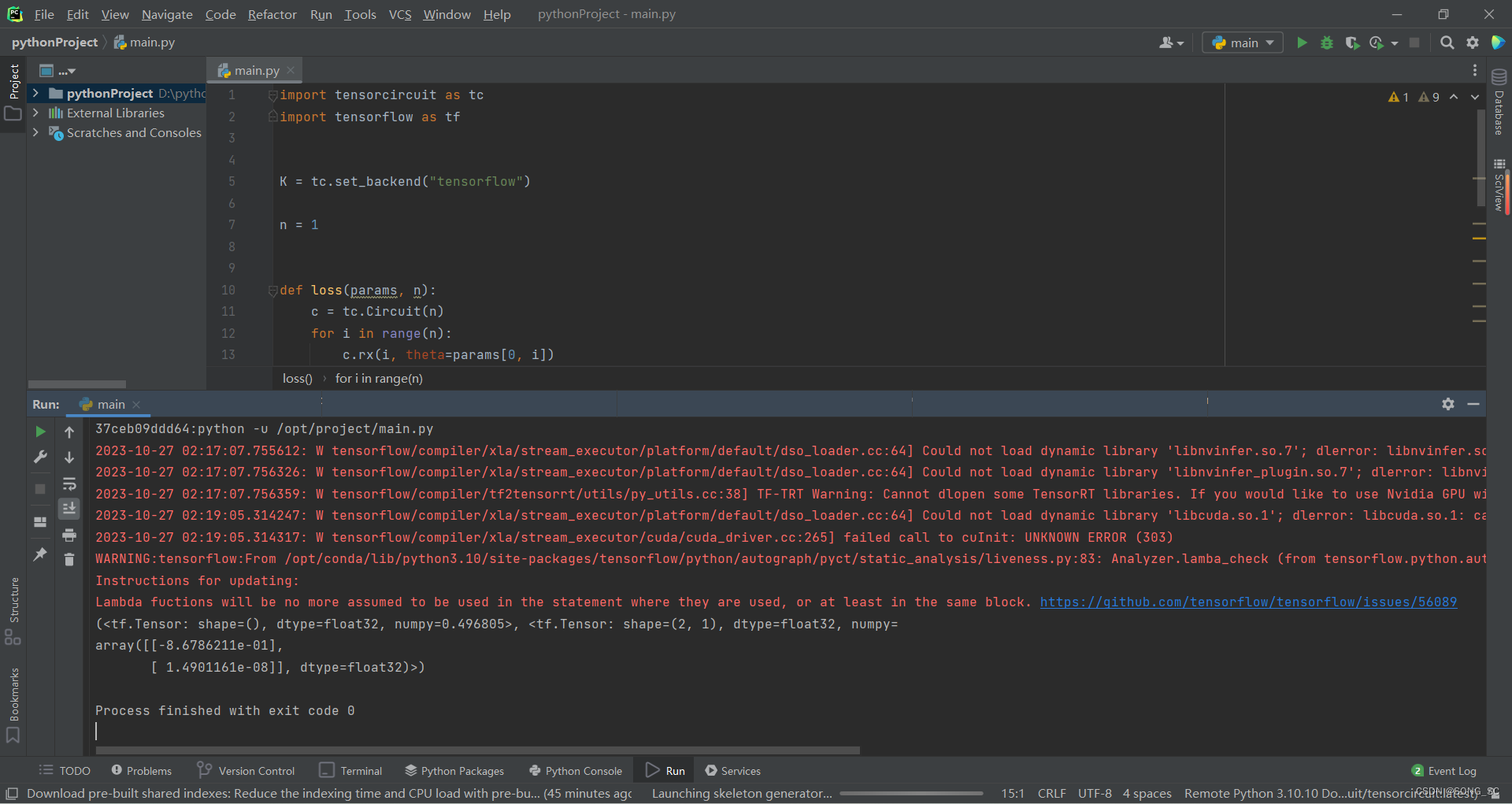The width and height of the screenshot is (1512, 804).
Task: Pin the Run tab using pin icon
Action: tap(40, 555)
